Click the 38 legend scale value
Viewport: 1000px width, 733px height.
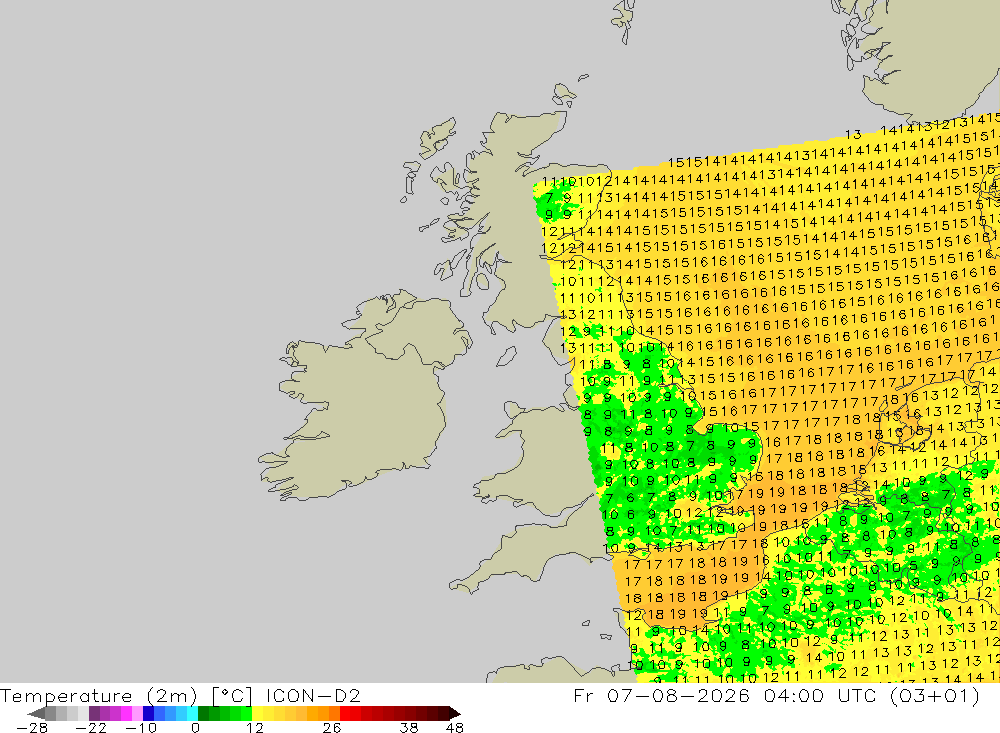409,727
